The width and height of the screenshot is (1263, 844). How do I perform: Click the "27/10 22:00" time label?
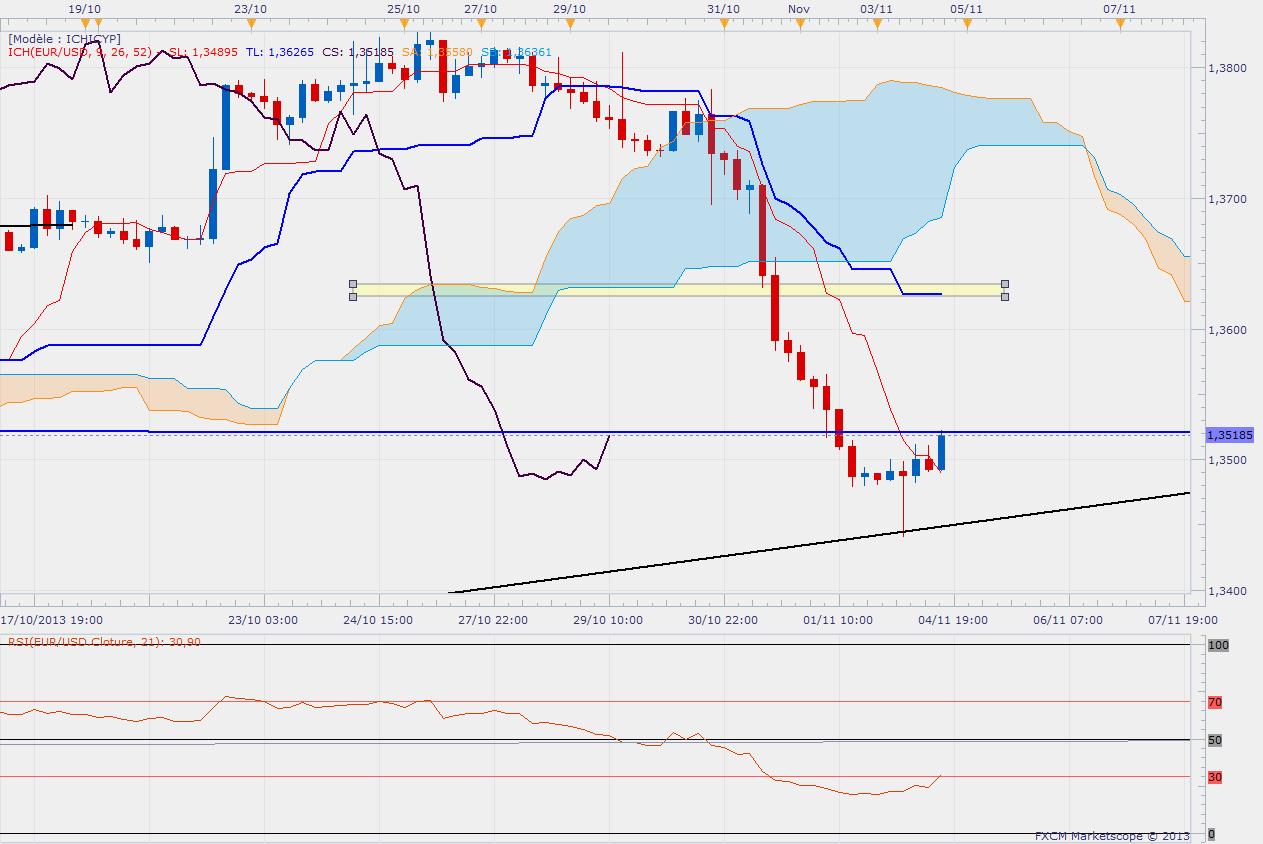coord(493,620)
